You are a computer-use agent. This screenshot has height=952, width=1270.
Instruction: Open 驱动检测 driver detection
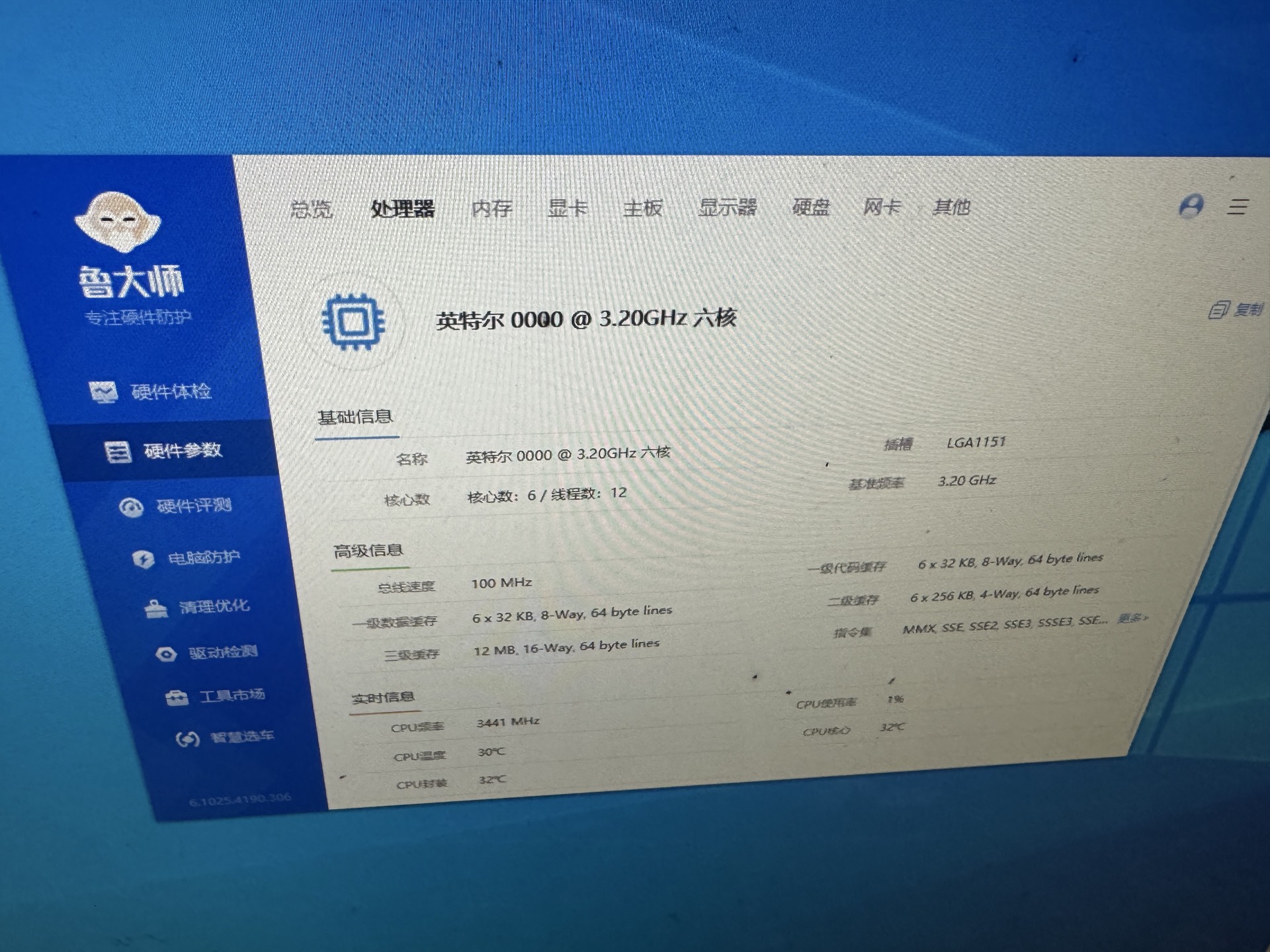(x=206, y=653)
